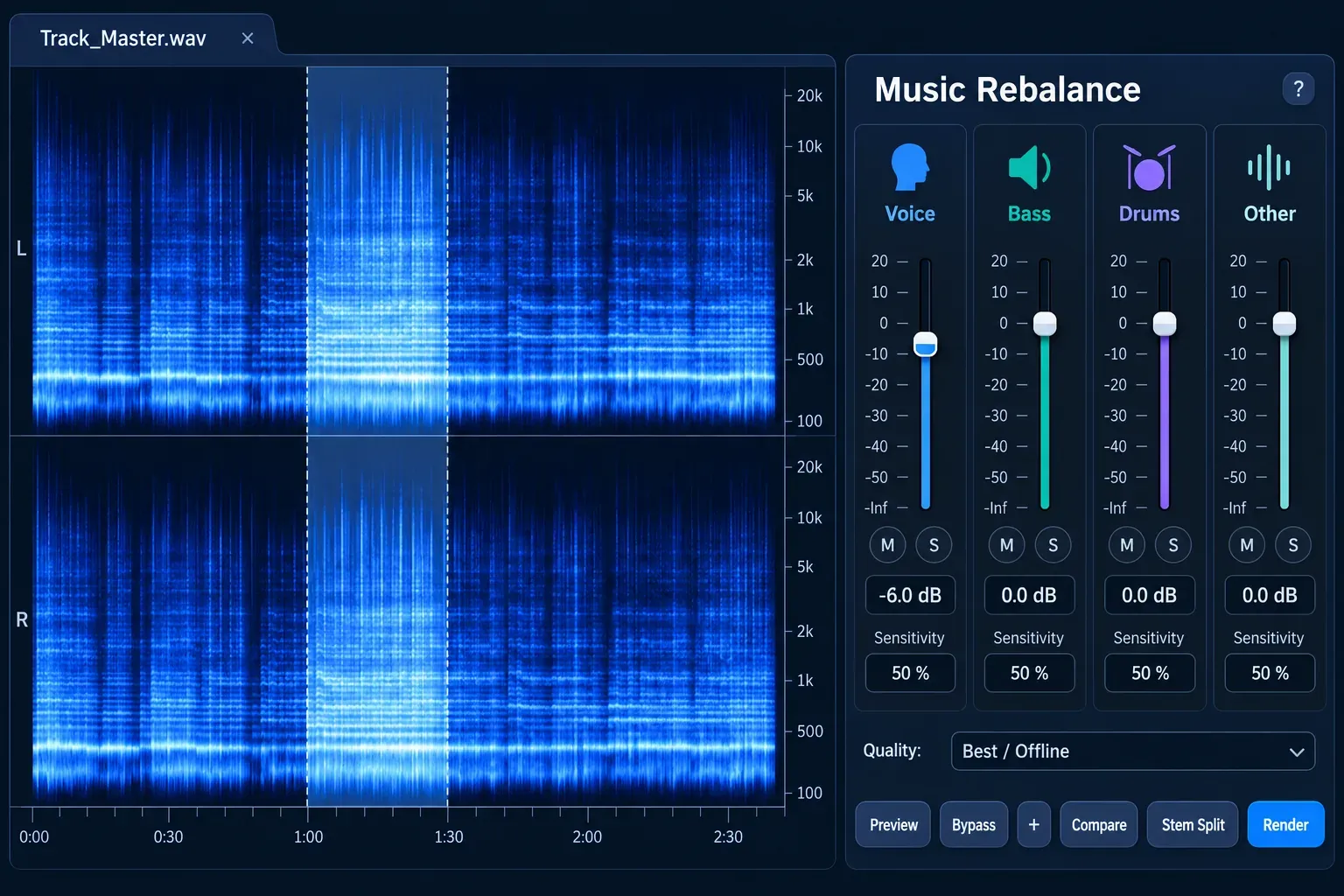1344x896 pixels.
Task: Click the Bass speaker icon
Action: (x=1029, y=167)
